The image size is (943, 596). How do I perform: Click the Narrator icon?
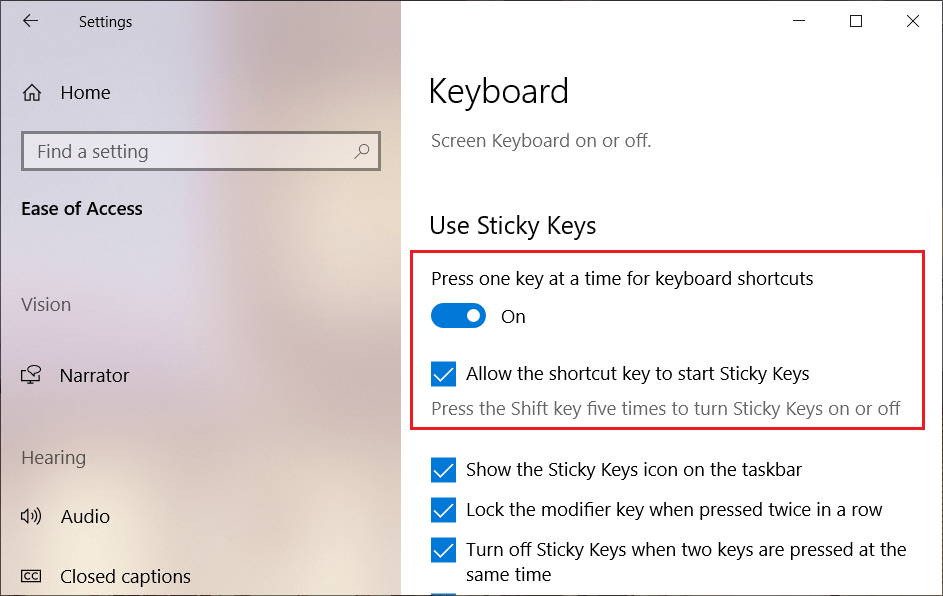[32, 376]
